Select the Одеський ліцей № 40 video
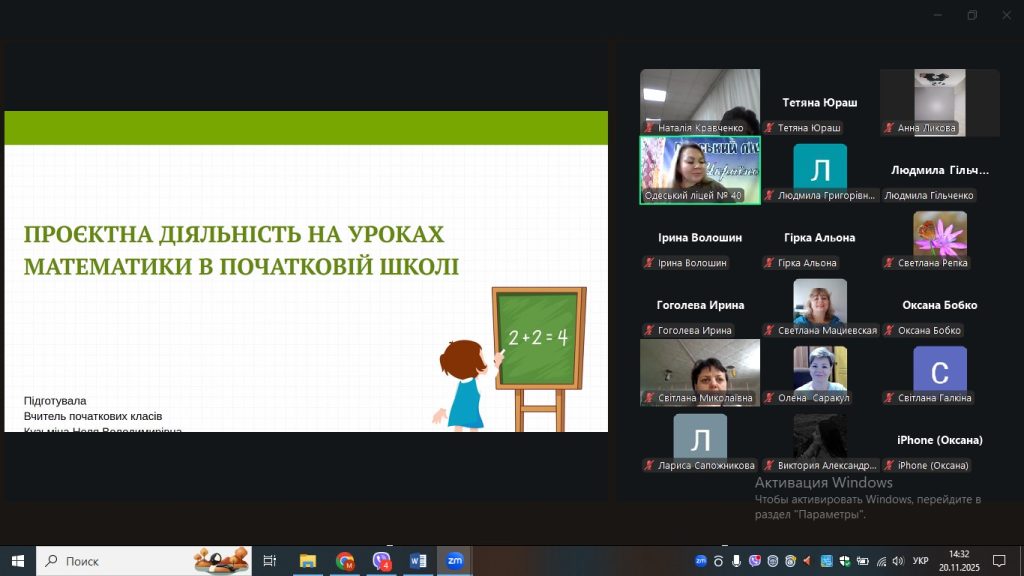Viewport: 1024px width, 576px height. coord(700,170)
